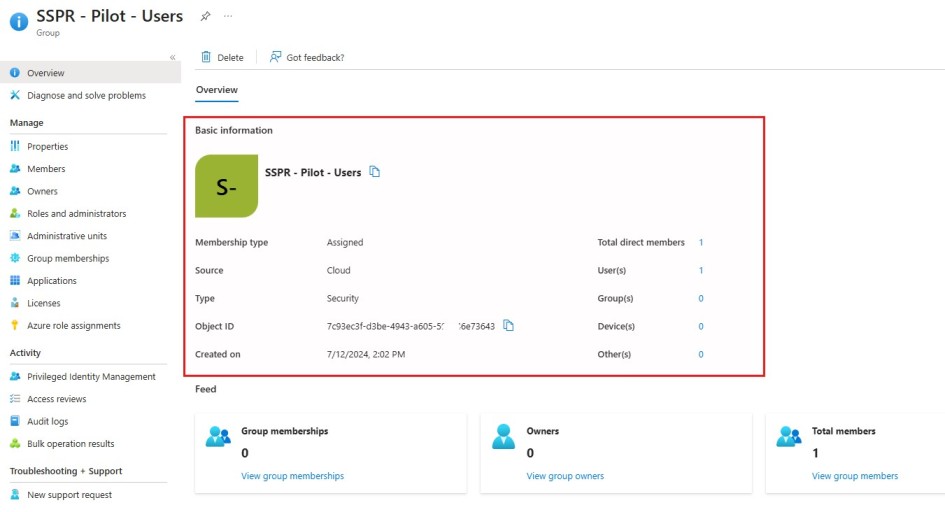This screenshot has width=945, height=512.
Task: Click Roles and administrators icon
Action: 14,213
